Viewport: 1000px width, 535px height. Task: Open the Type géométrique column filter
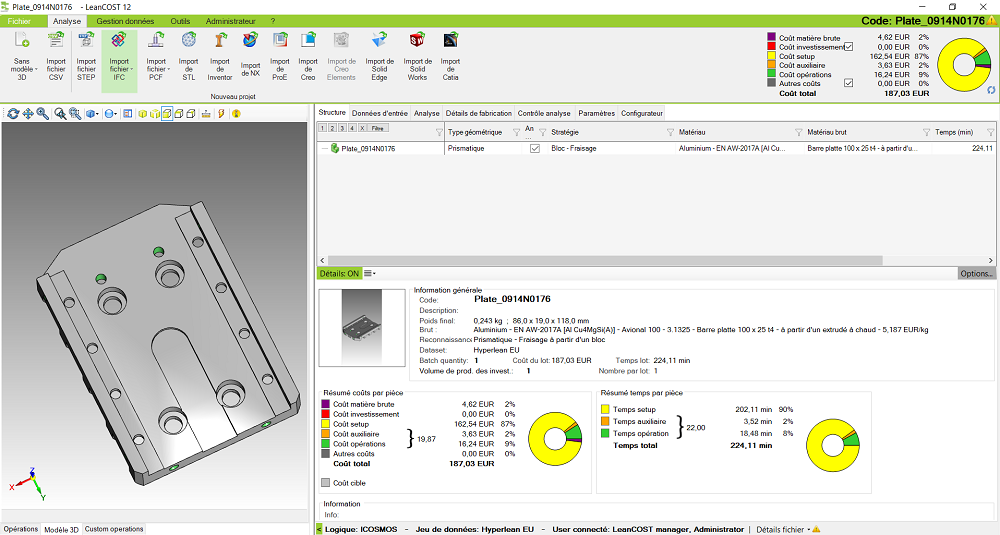pyautogui.click(x=516, y=133)
